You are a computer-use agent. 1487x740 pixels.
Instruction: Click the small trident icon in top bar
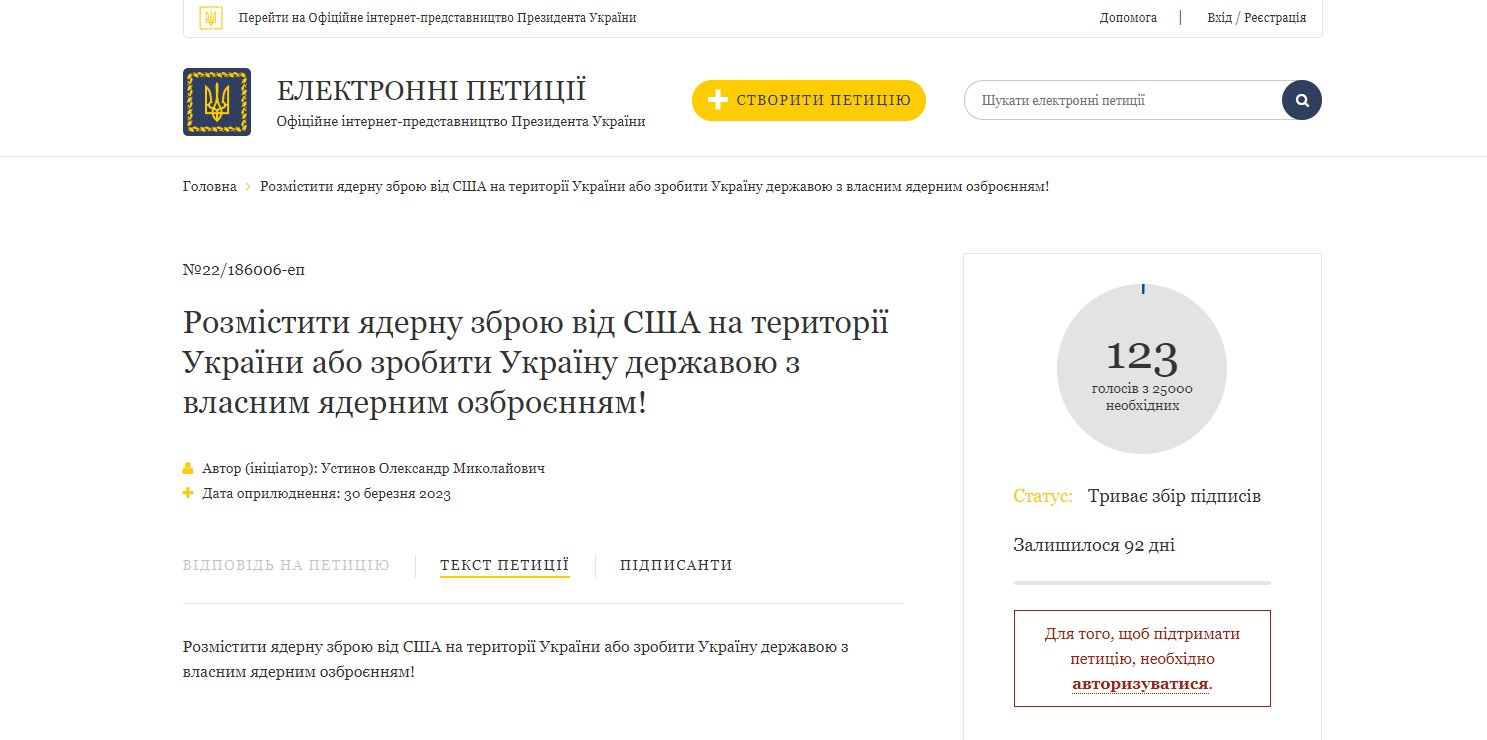(210, 18)
